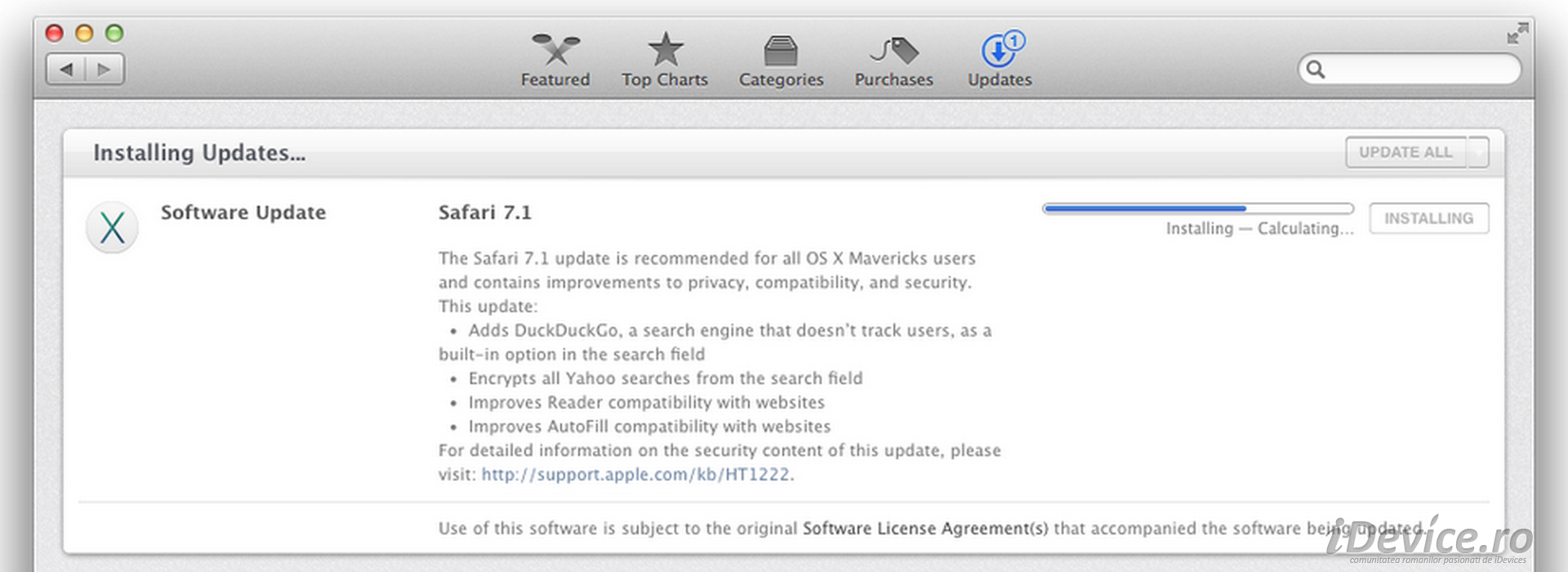This screenshot has height=572, width=1568.
Task: Click the Updates badge showing 1
Action: [x=1013, y=40]
